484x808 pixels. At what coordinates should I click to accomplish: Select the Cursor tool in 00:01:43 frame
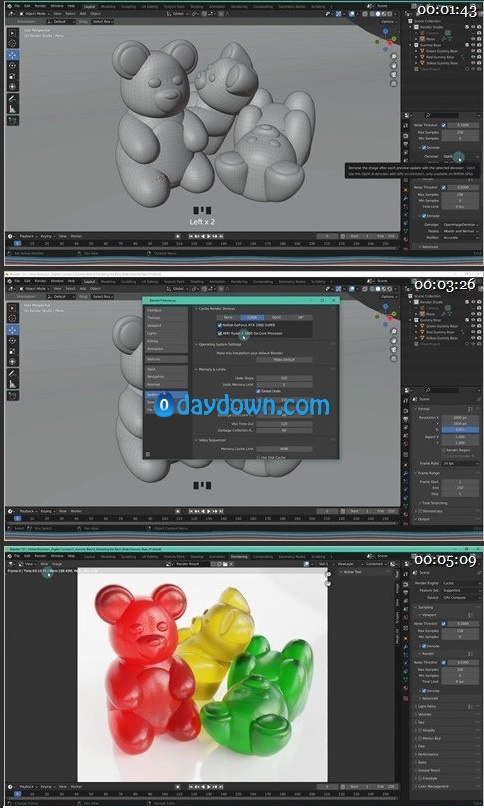coord(12,44)
